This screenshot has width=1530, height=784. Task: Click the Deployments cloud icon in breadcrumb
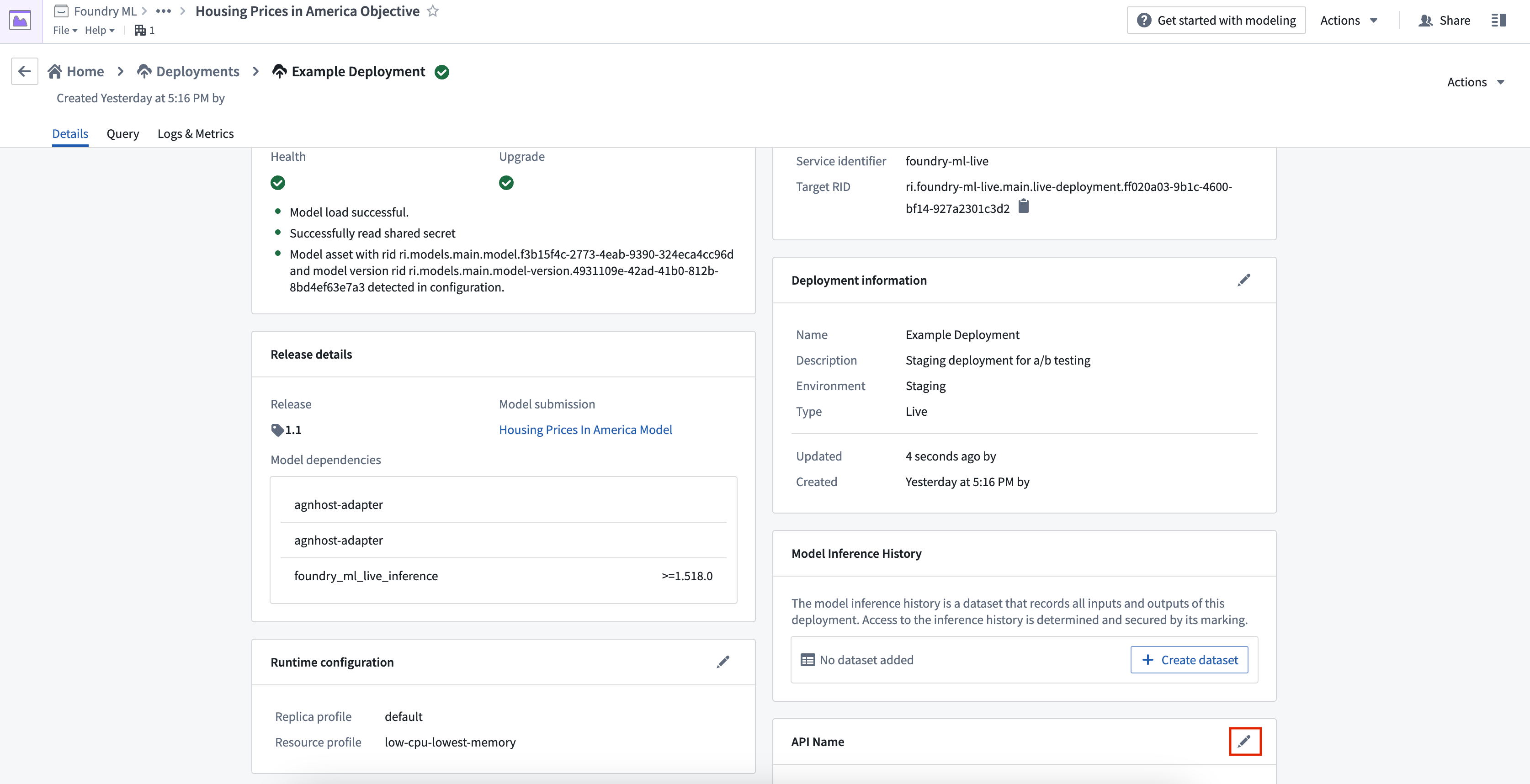pyautogui.click(x=144, y=71)
